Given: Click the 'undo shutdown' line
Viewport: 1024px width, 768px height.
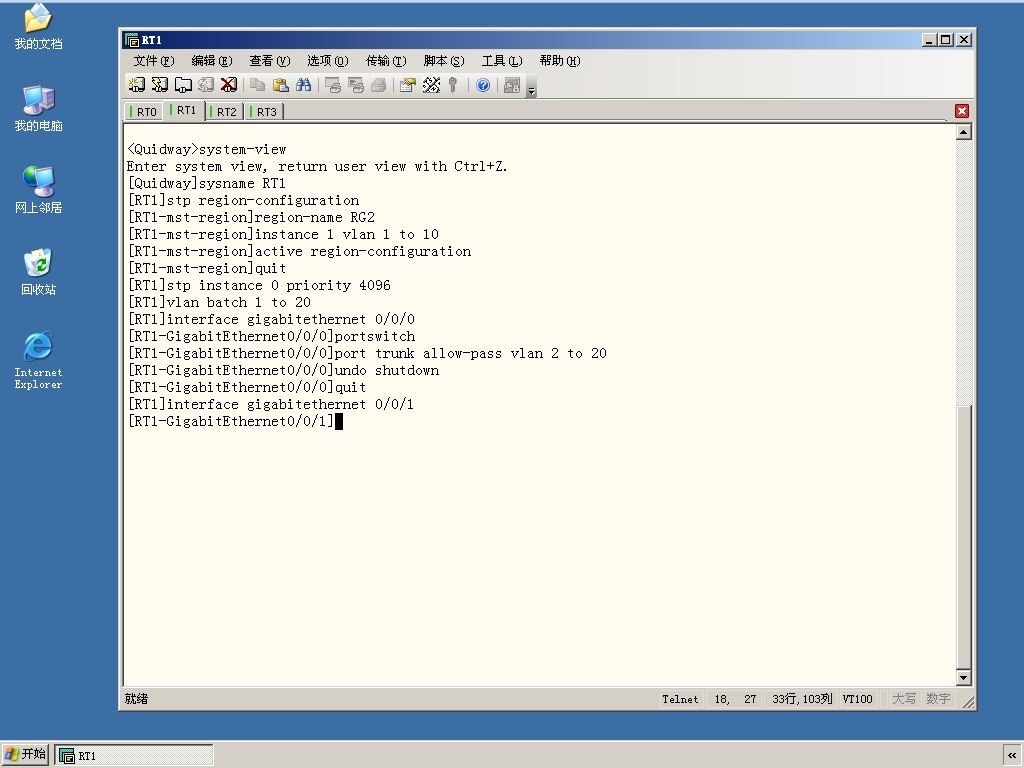Looking at the screenshot, I should pyautogui.click(x=283, y=370).
